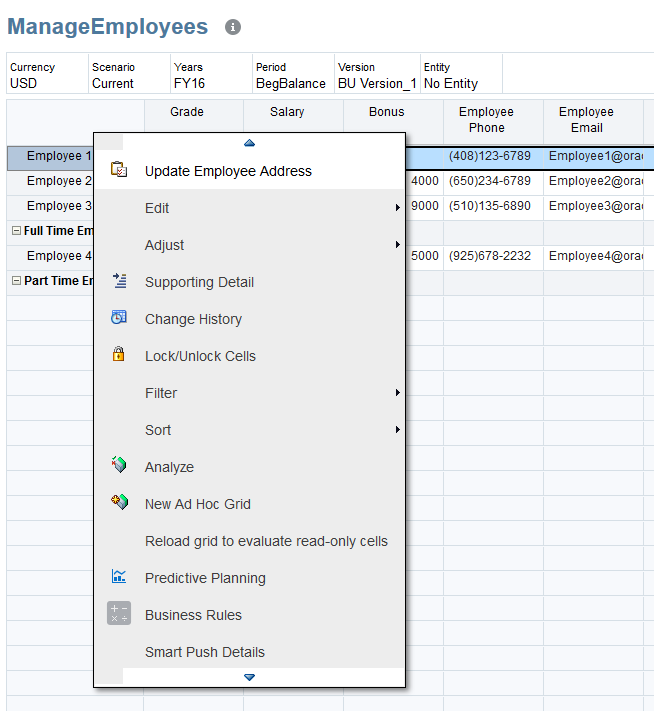This screenshot has height=711, width=654.
Task: Select the Employee 1 row header
Action: tap(50, 158)
